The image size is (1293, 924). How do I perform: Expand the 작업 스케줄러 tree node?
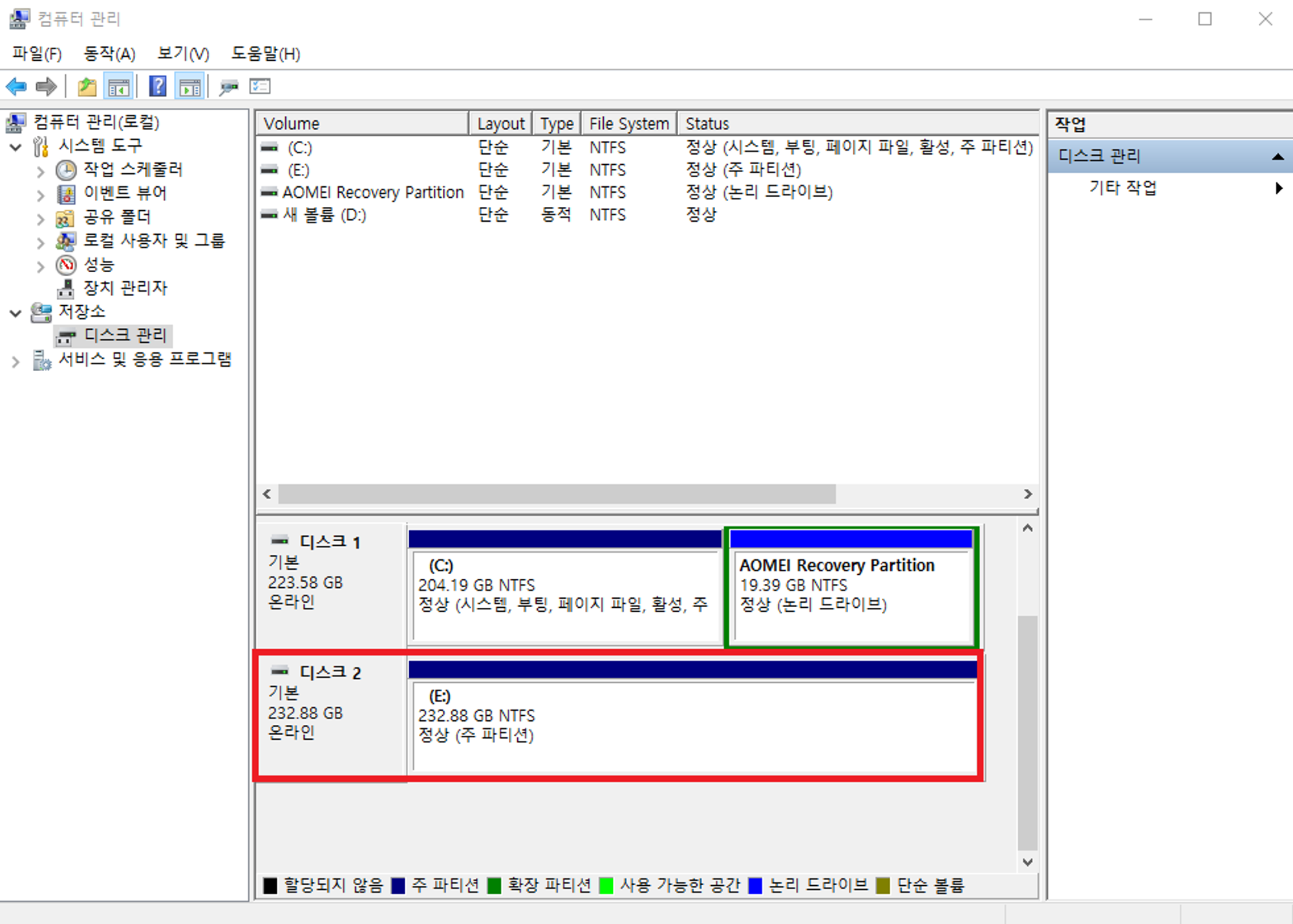41,171
